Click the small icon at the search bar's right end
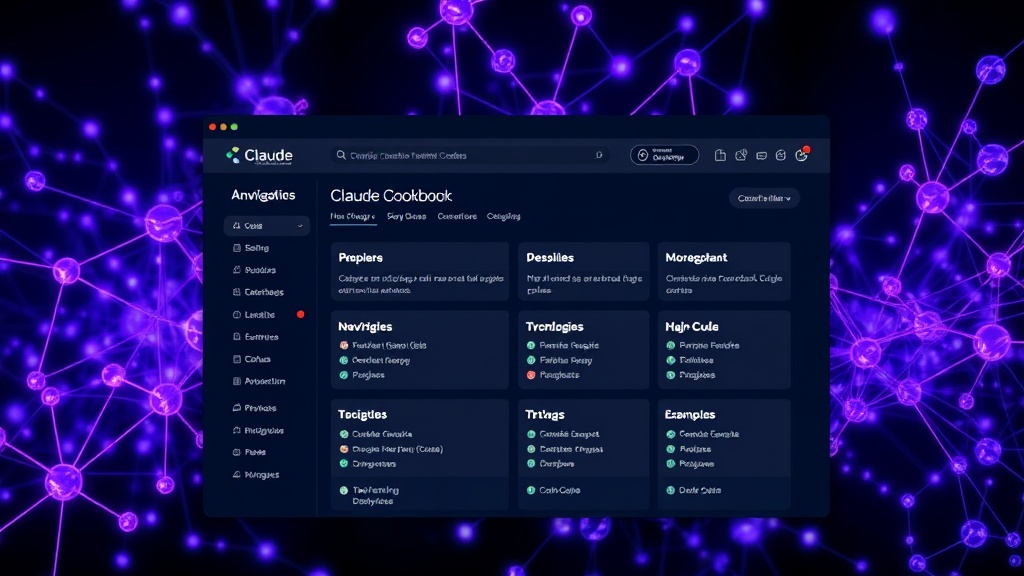Viewport: 1024px width, 576px height. [599, 155]
